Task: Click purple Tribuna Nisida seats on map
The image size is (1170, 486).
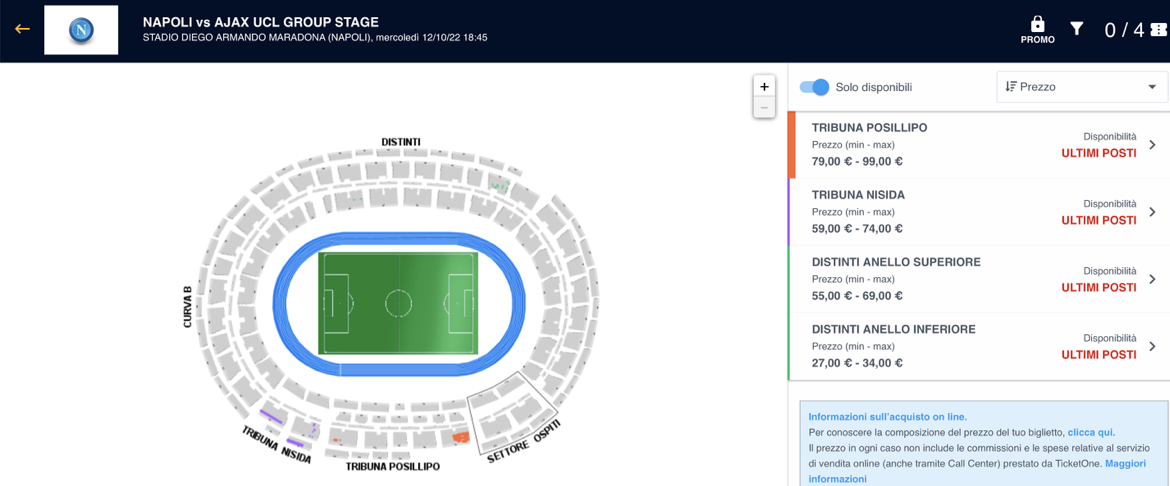Action: coord(272,416)
